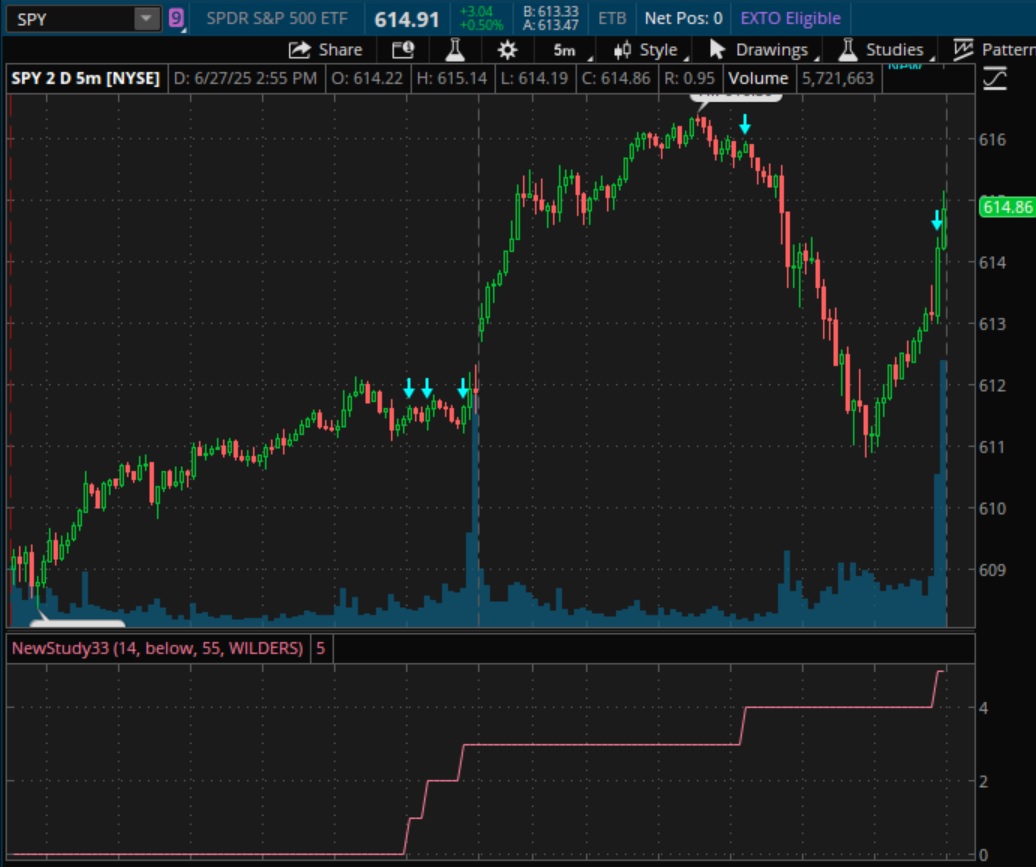Click the 609 price axis label

[992, 570]
